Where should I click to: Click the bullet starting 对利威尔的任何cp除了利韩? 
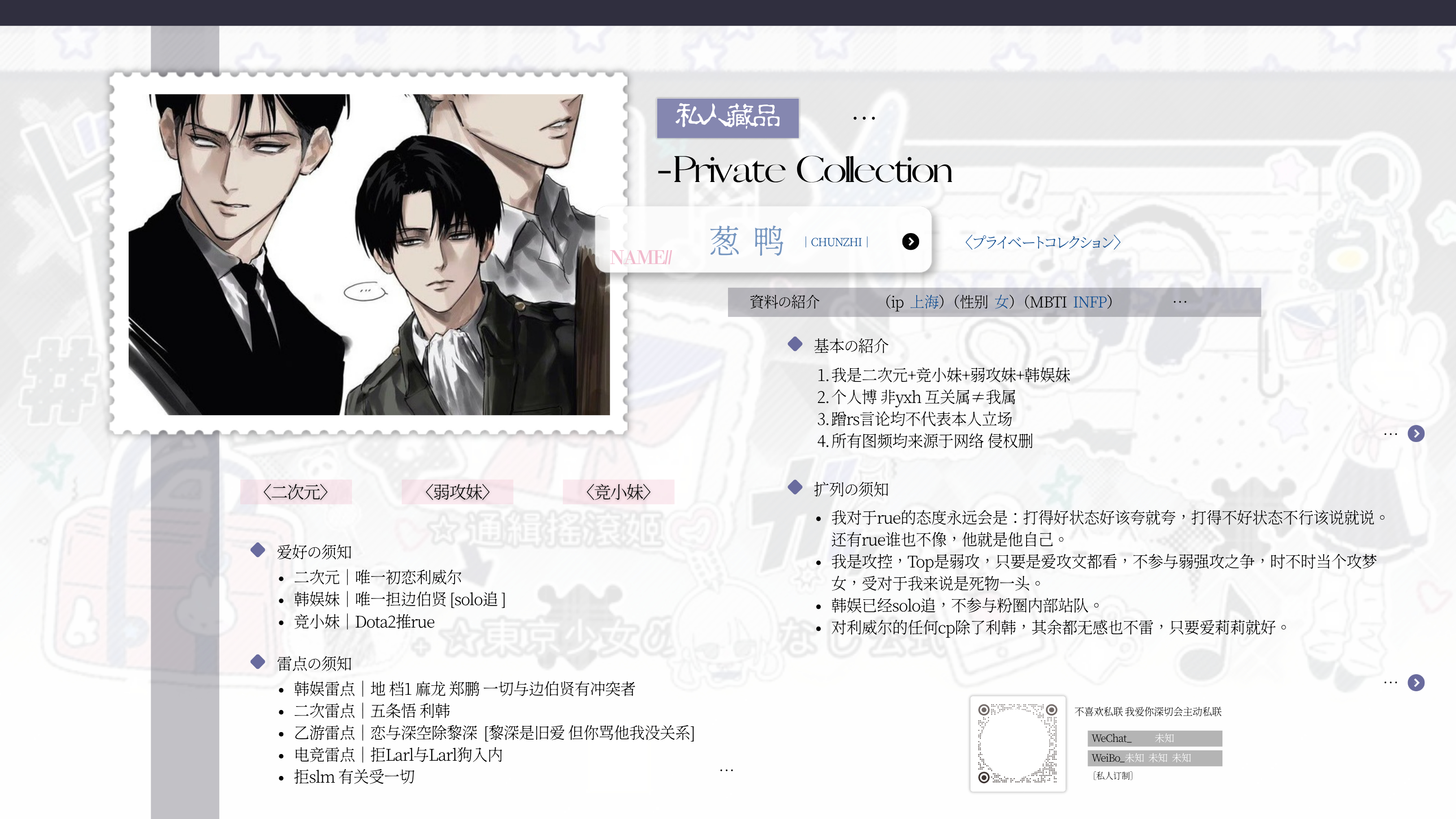point(1059,628)
